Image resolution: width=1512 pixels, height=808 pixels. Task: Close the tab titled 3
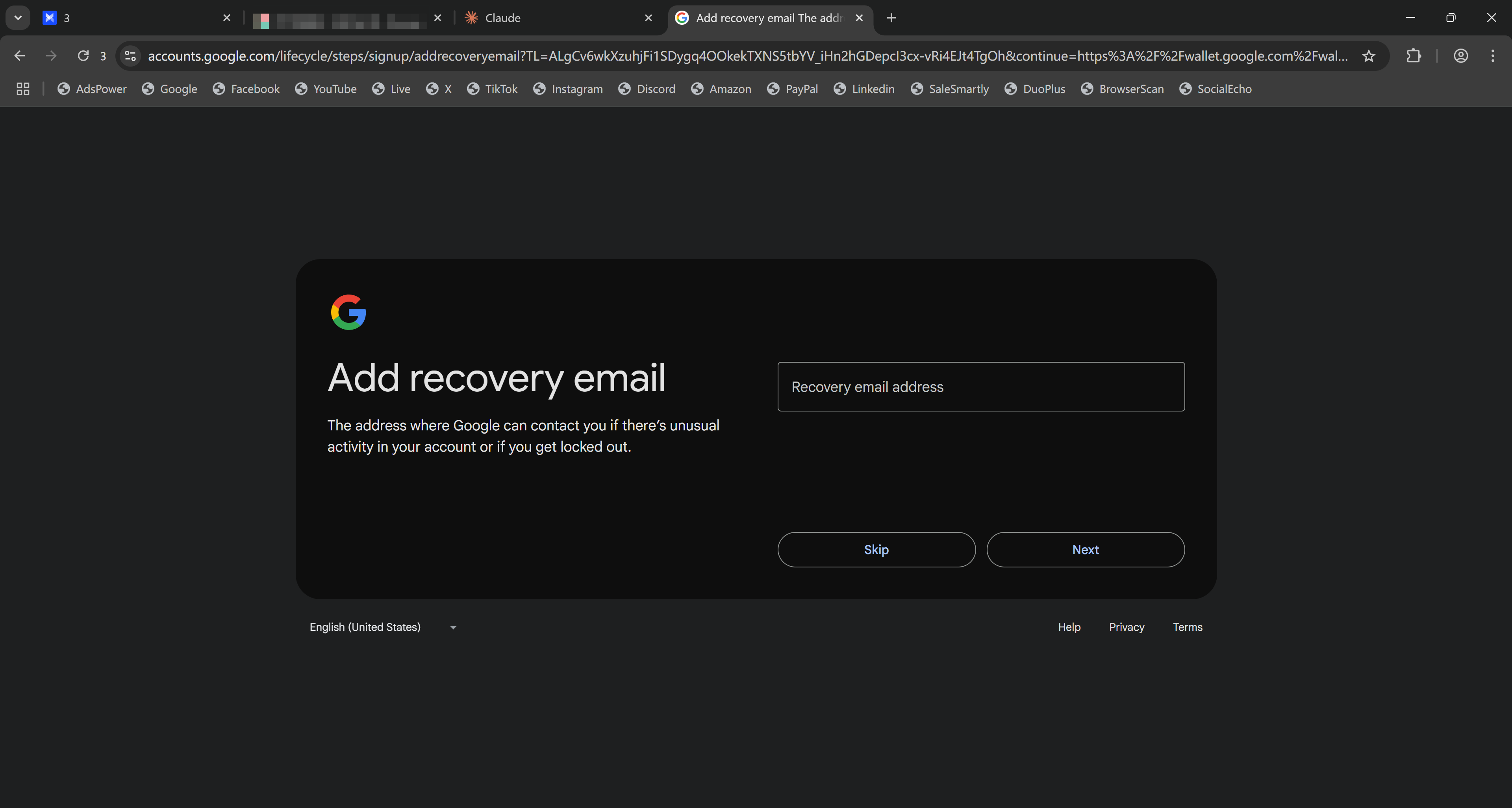[226, 18]
